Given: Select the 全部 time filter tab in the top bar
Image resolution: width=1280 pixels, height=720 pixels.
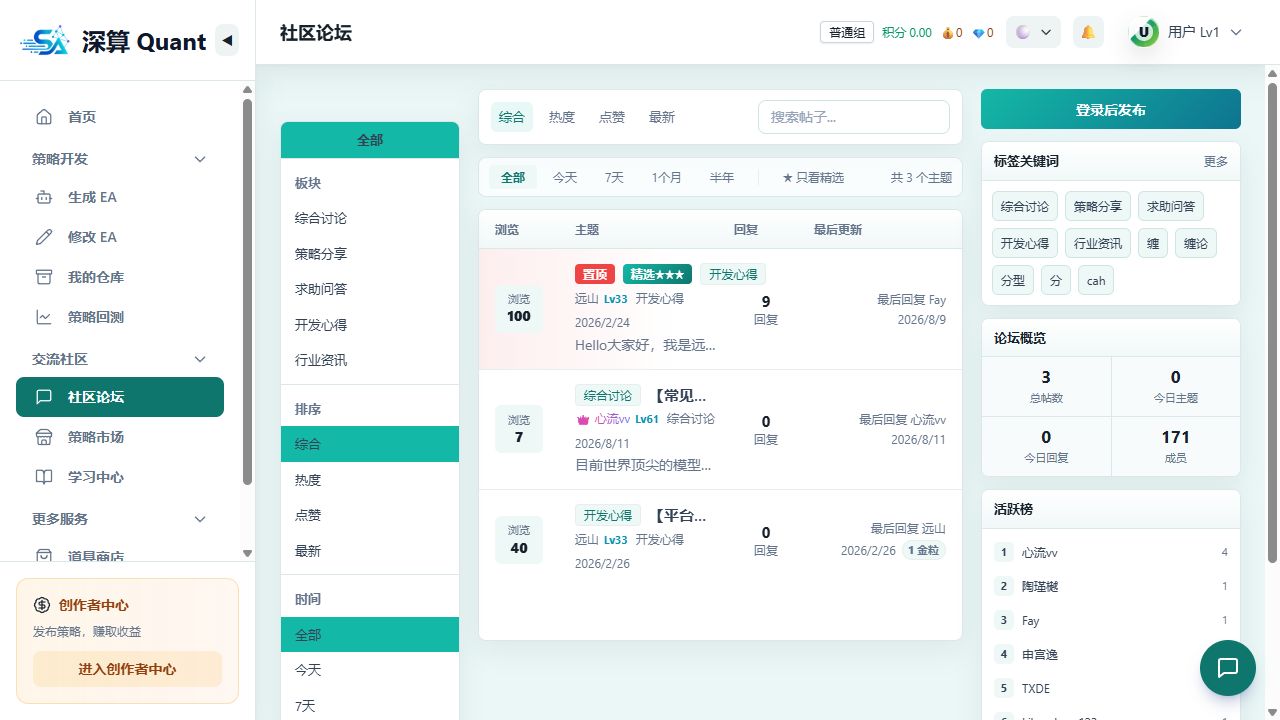Looking at the screenshot, I should click(513, 177).
